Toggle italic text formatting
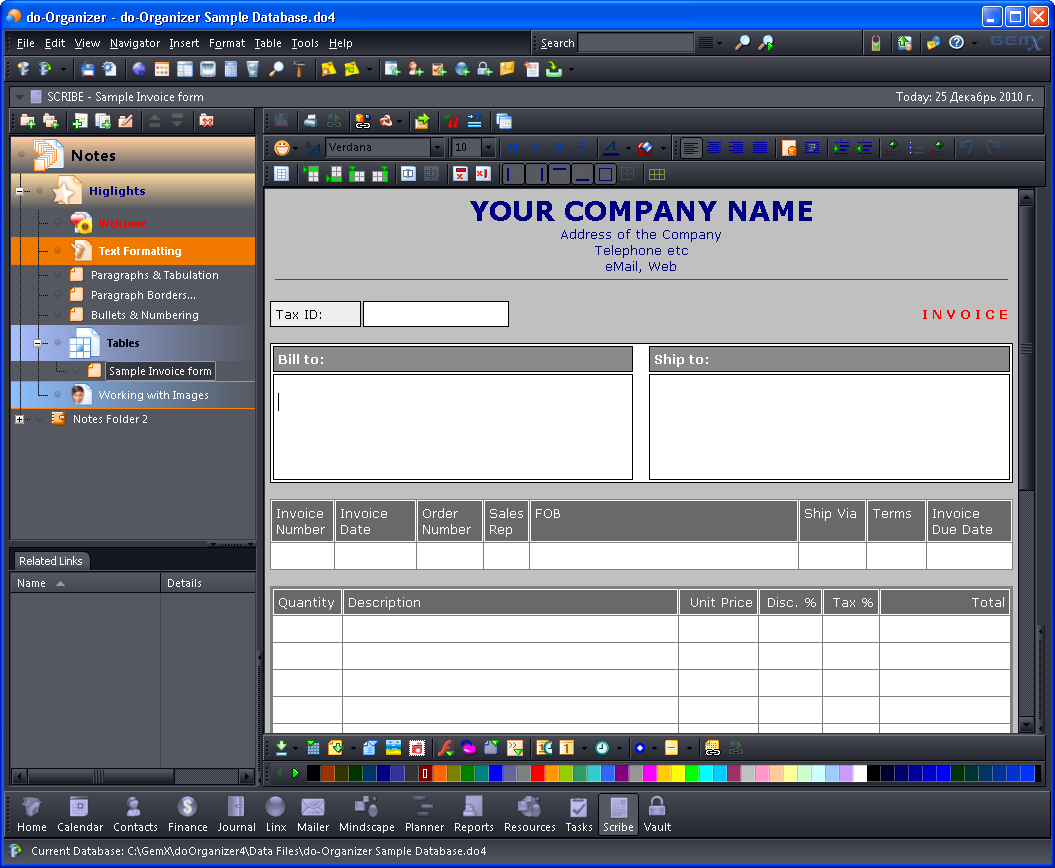The height and width of the screenshot is (868, 1055). click(536, 148)
